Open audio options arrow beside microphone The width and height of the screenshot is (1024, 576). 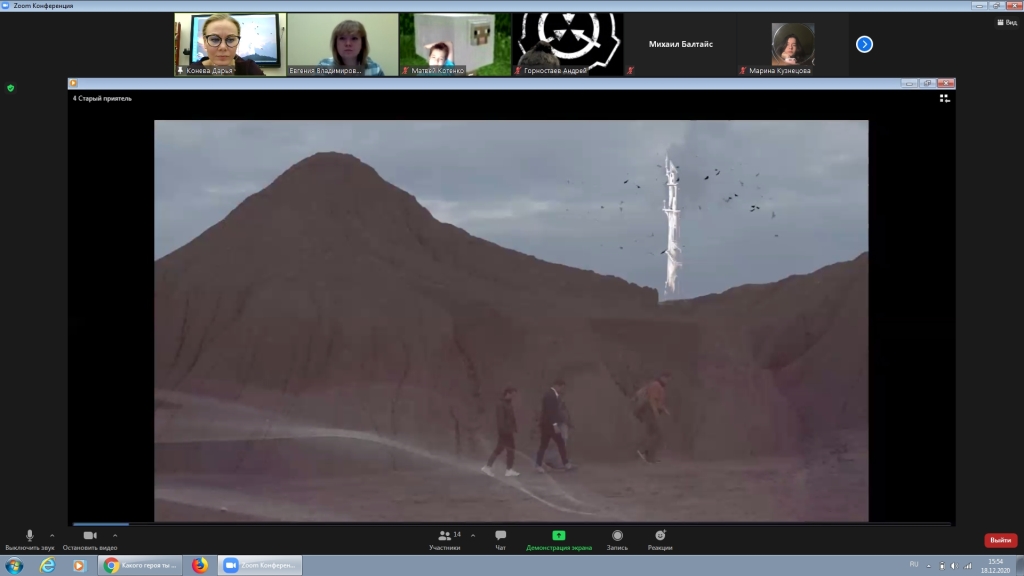coord(52,536)
